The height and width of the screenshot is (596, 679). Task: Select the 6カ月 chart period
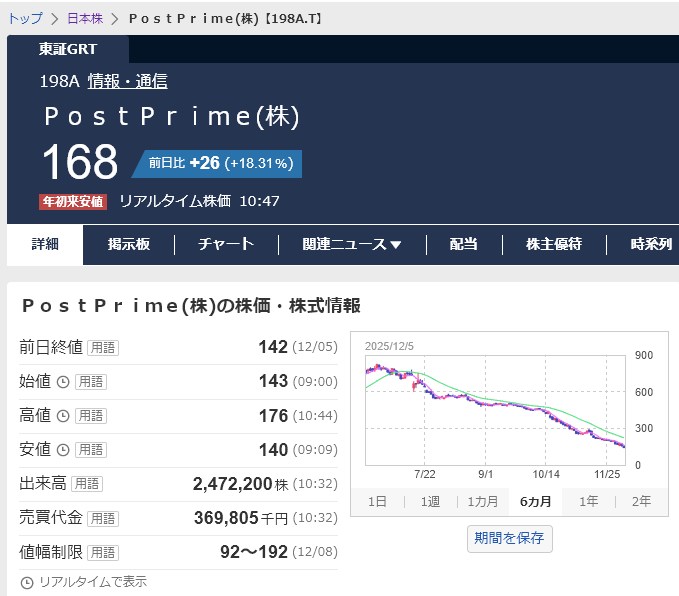(536, 502)
